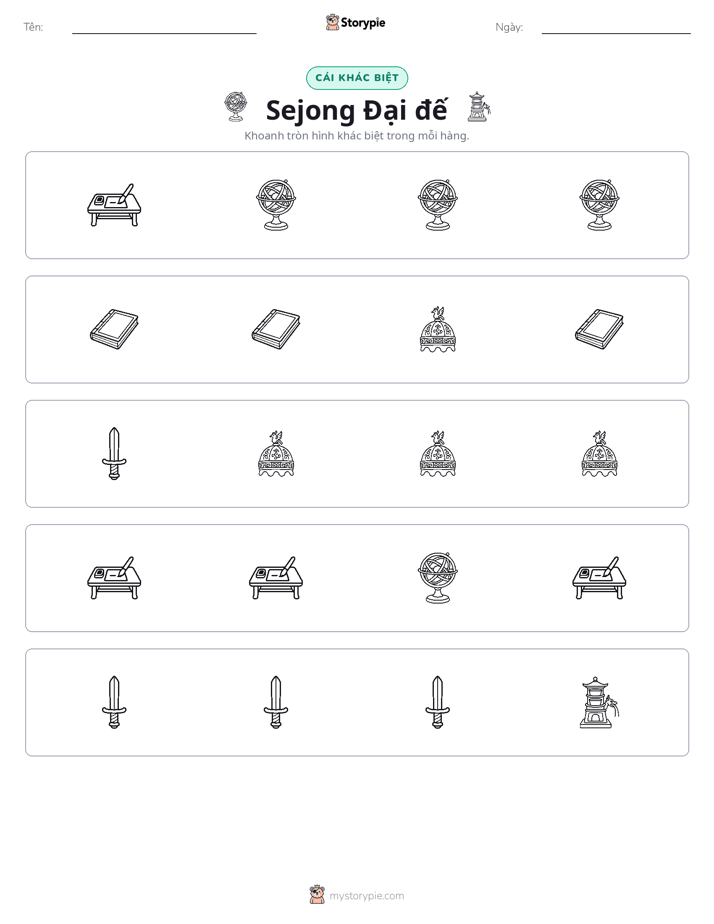Select the last writing desk in row four
The image size is (714, 924).
click(599, 578)
